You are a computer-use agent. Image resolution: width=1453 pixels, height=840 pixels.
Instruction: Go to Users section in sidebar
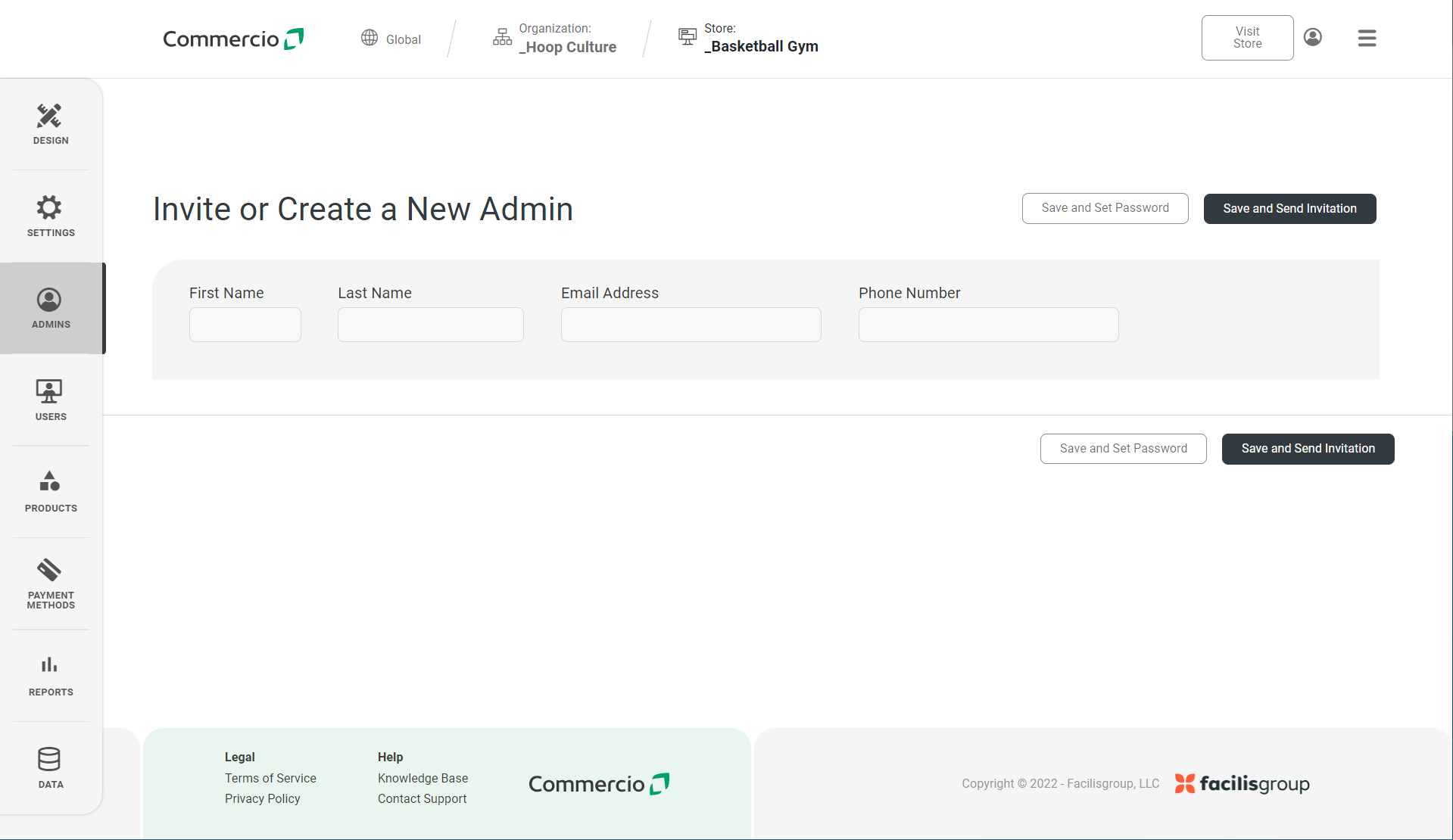[x=51, y=400]
